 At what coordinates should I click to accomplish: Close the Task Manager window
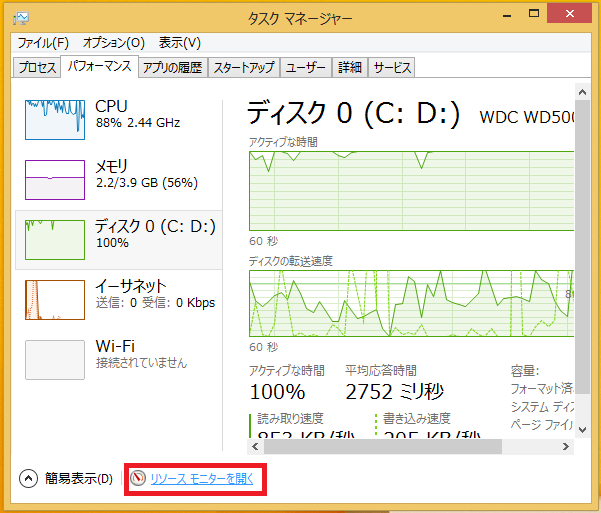(x=570, y=14)
